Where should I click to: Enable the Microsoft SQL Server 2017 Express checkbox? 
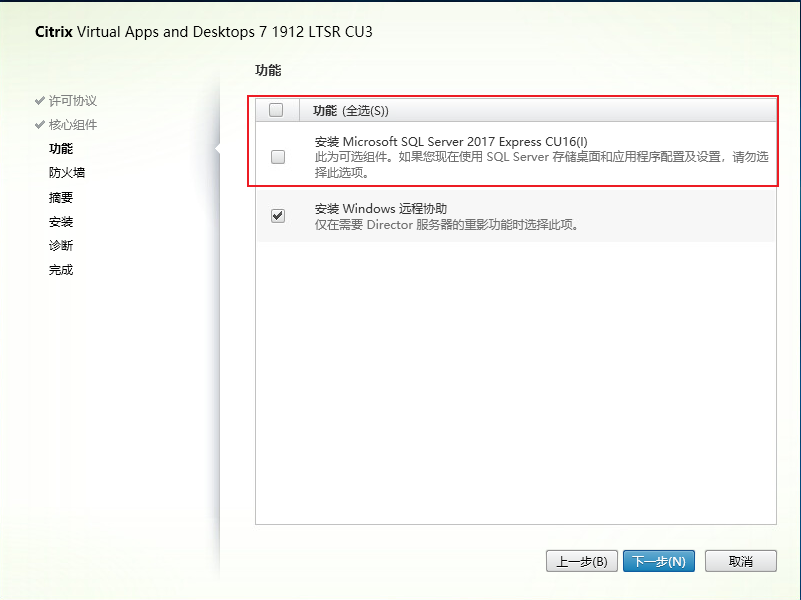click(x=278, y=157)
